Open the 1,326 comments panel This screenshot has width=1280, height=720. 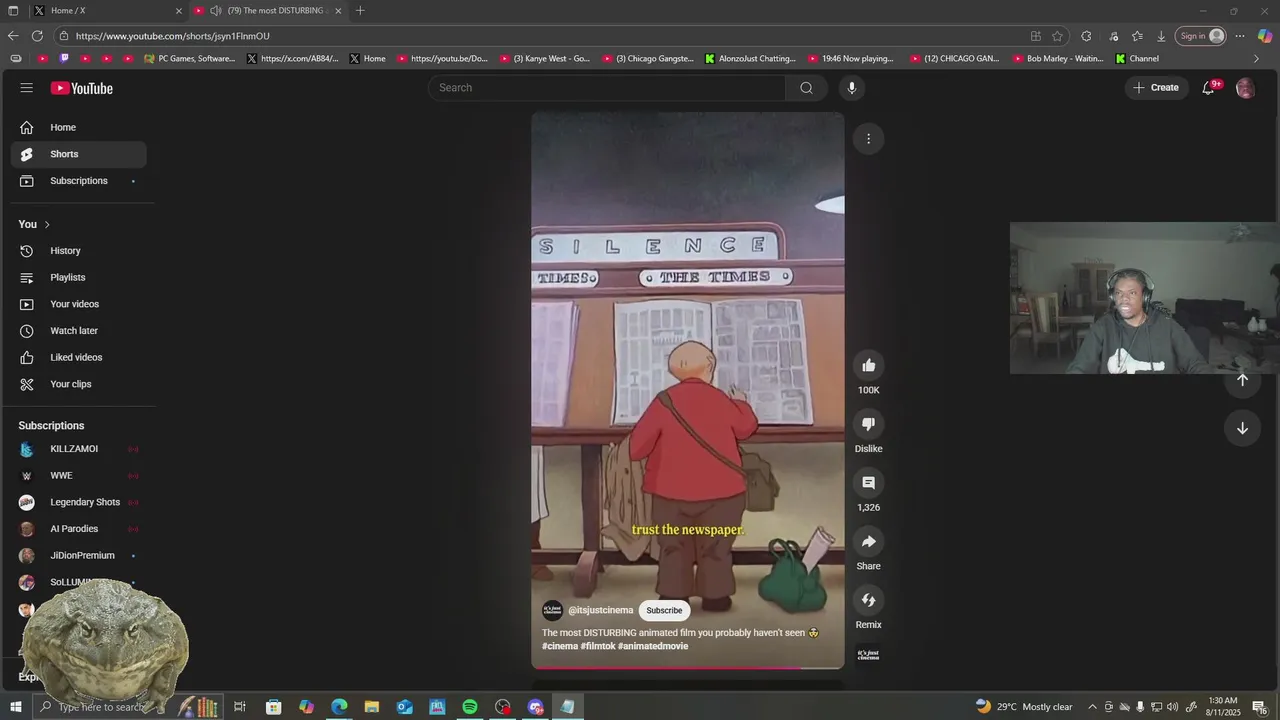tap(868, 483)
